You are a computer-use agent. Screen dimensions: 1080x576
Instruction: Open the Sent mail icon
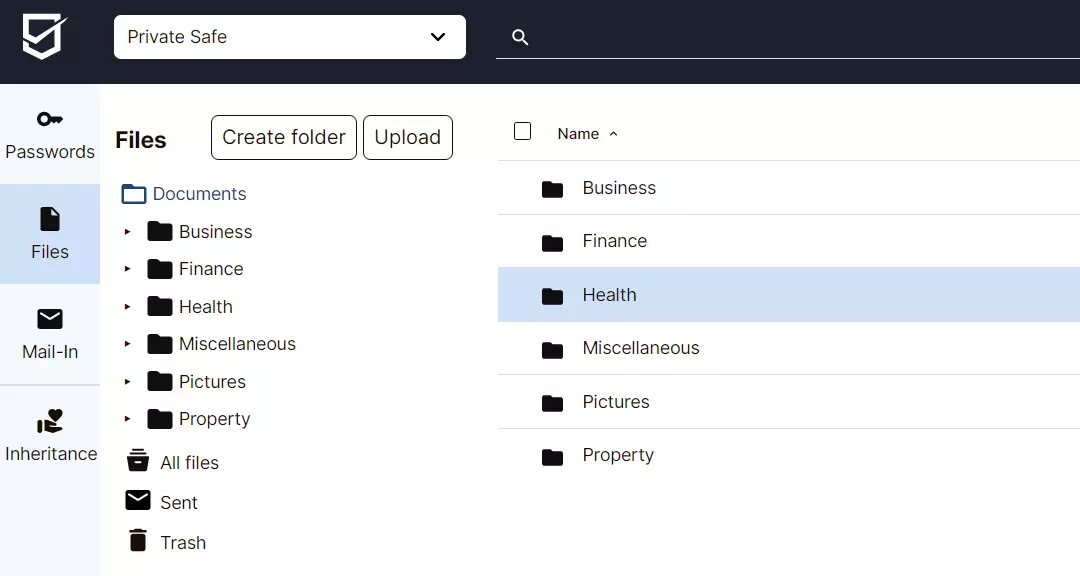(138, 501)
